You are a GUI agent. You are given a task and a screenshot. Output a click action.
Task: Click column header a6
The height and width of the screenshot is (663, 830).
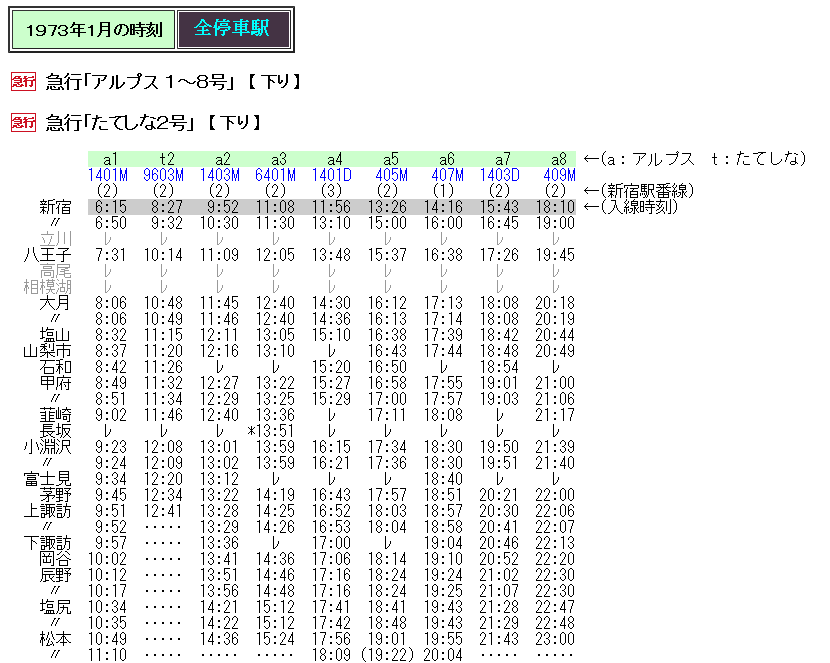[x=447, y=159]
